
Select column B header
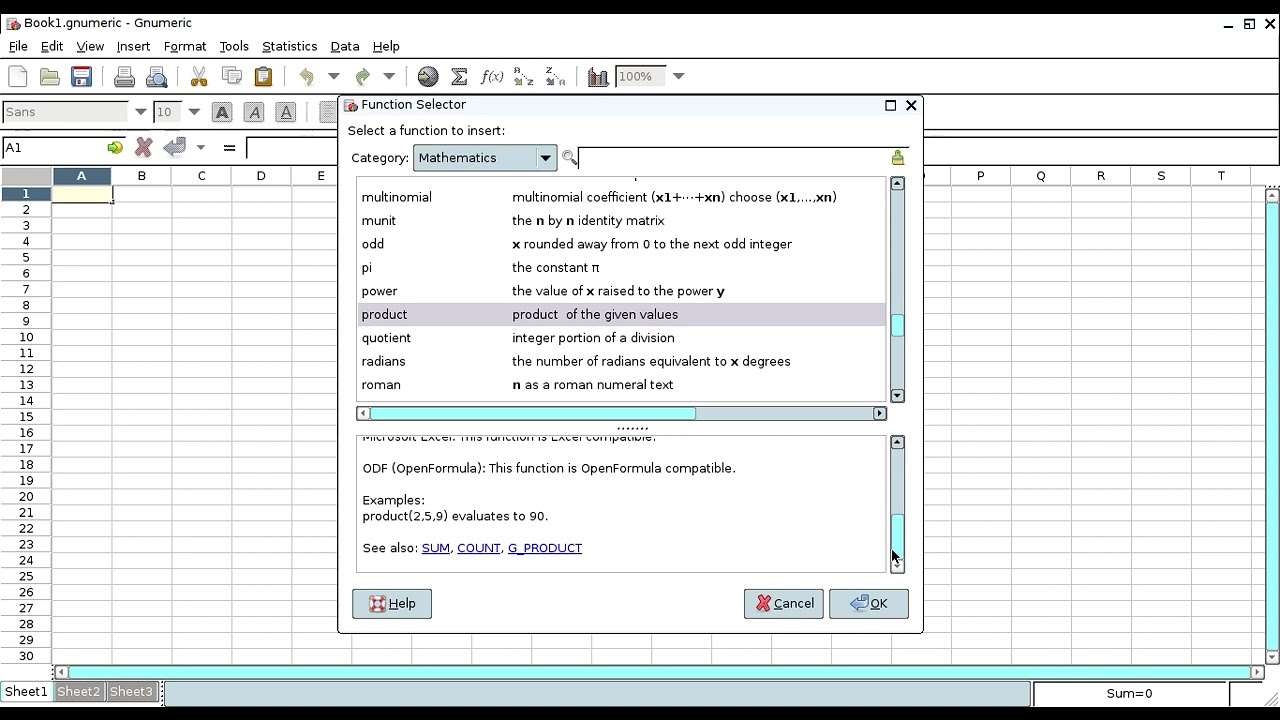(x=141, y=176)
